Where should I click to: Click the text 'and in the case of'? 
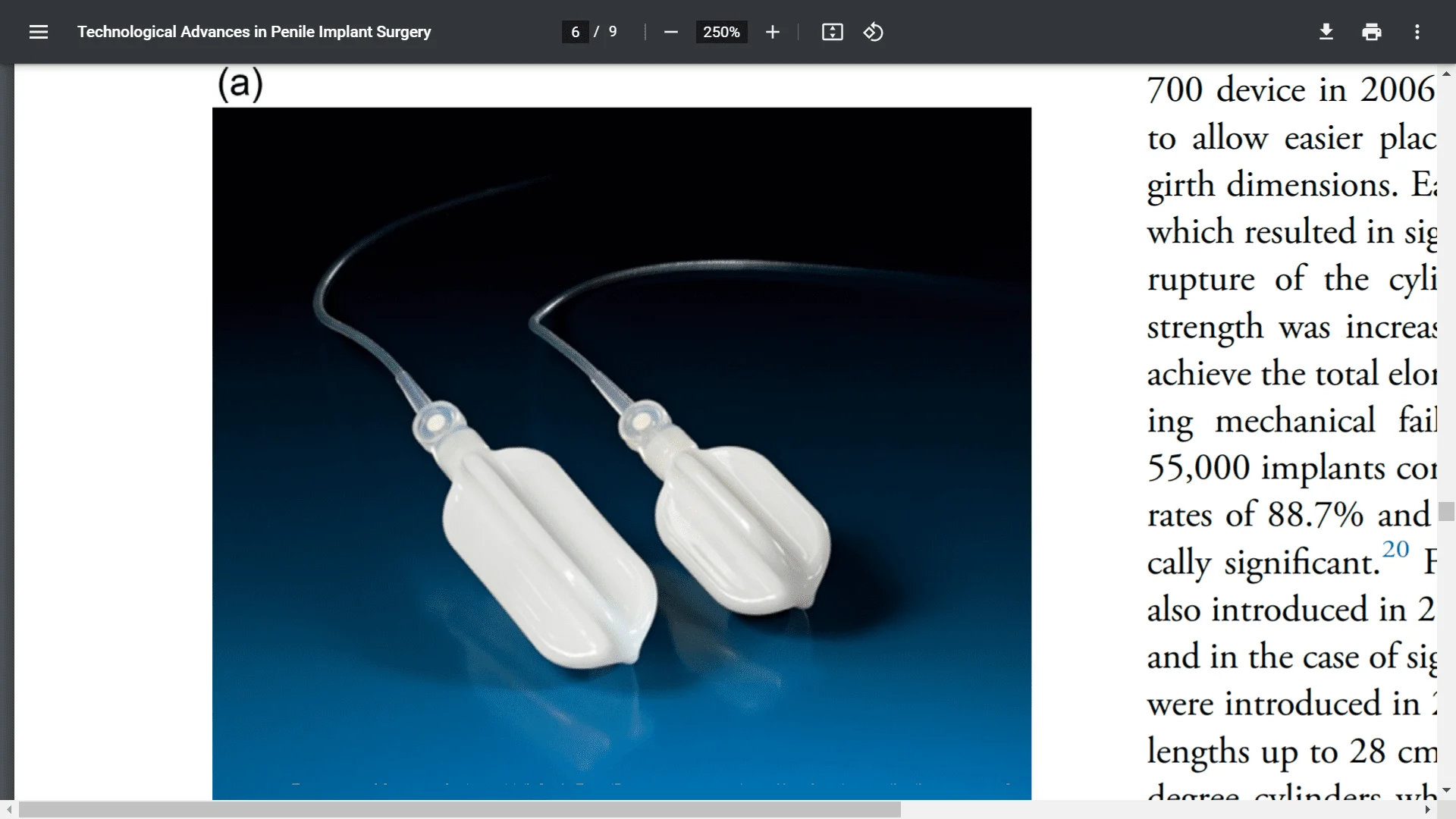(x=1272, y=657)
